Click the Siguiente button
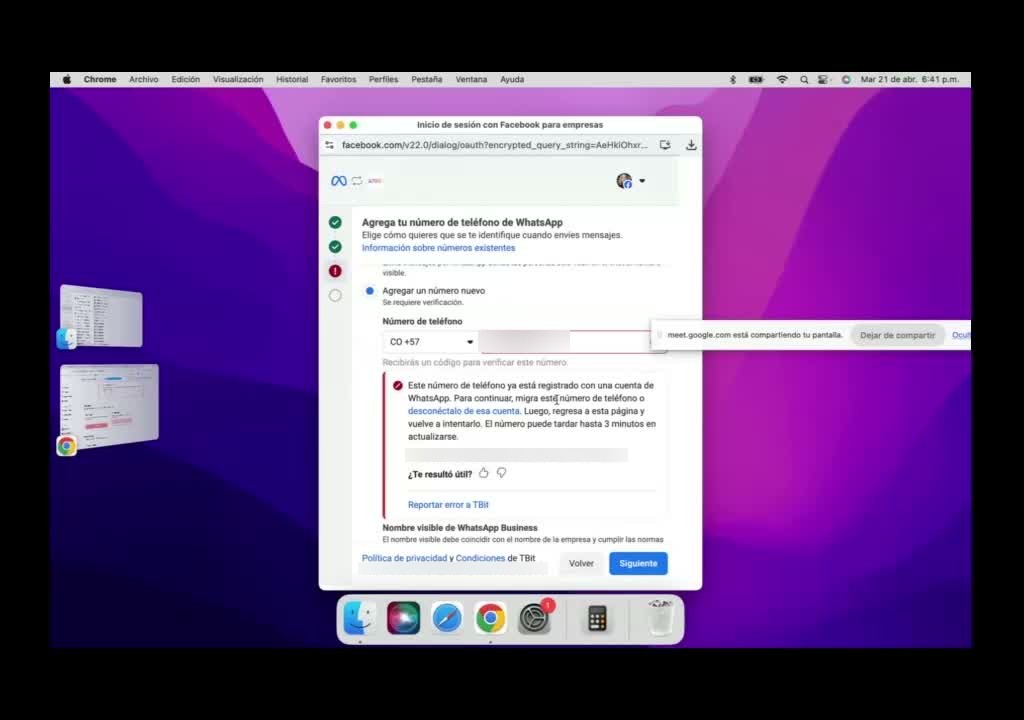The height and width of the screenshot is (720, 1024). coord(638,564)
